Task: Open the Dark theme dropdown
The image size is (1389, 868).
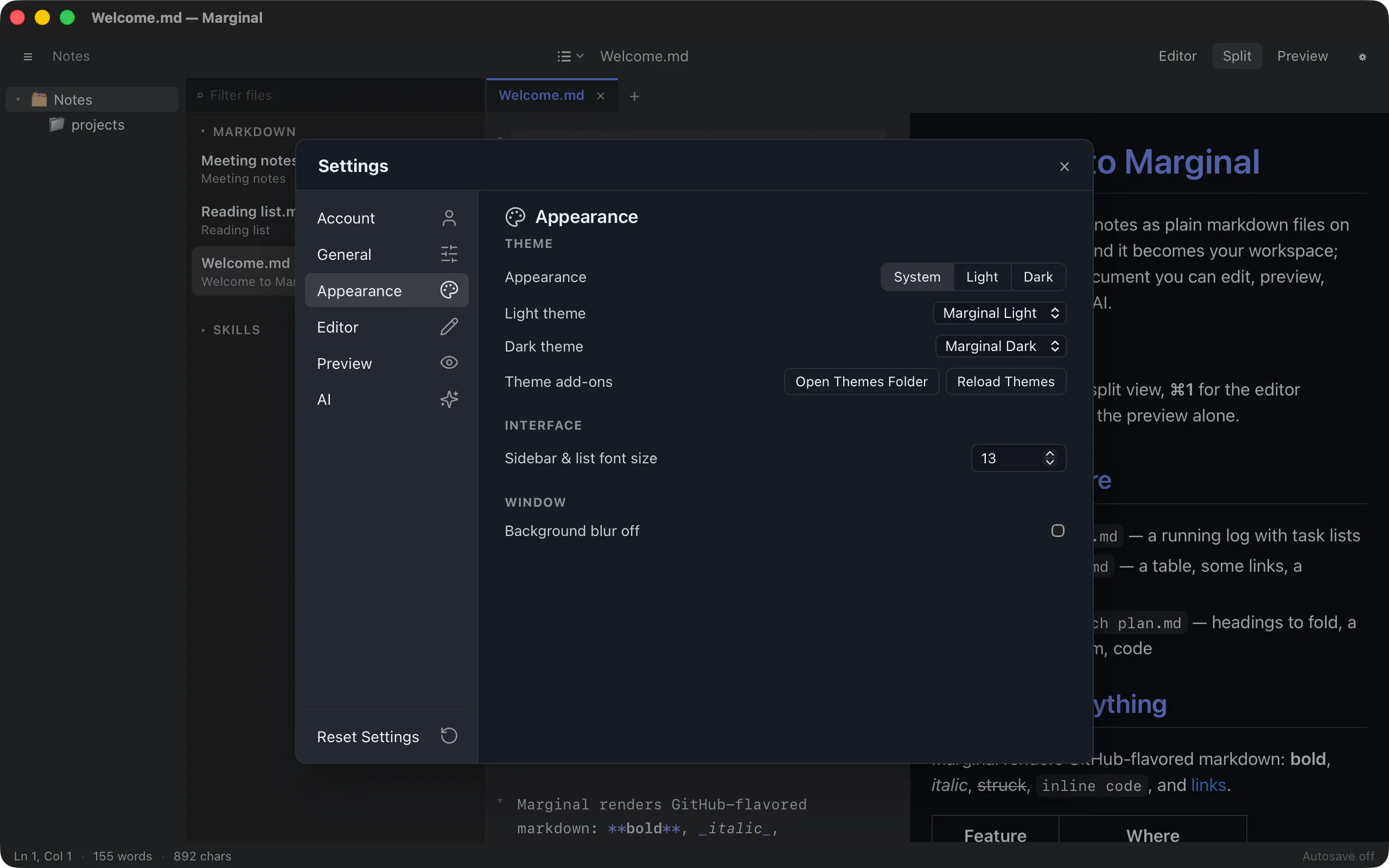Action: click(1001, 346)
